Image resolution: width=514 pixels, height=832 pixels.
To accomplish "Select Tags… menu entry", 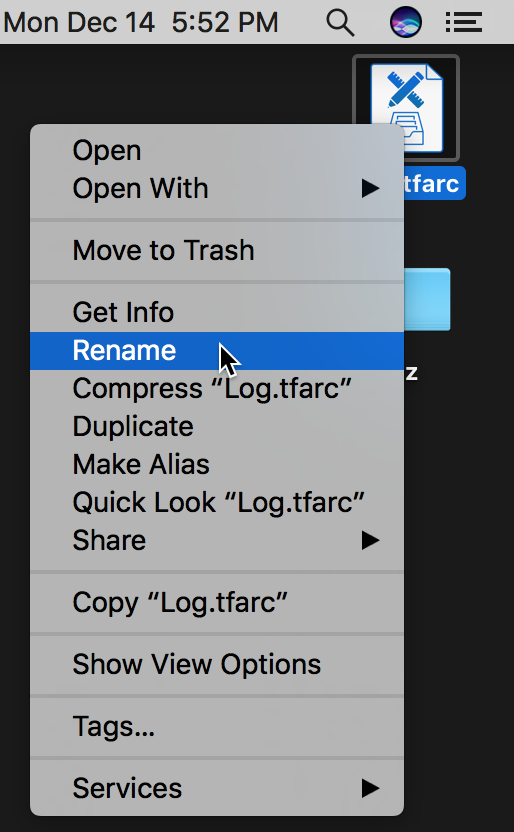I will pyautogui.click(x=217, y=727).
